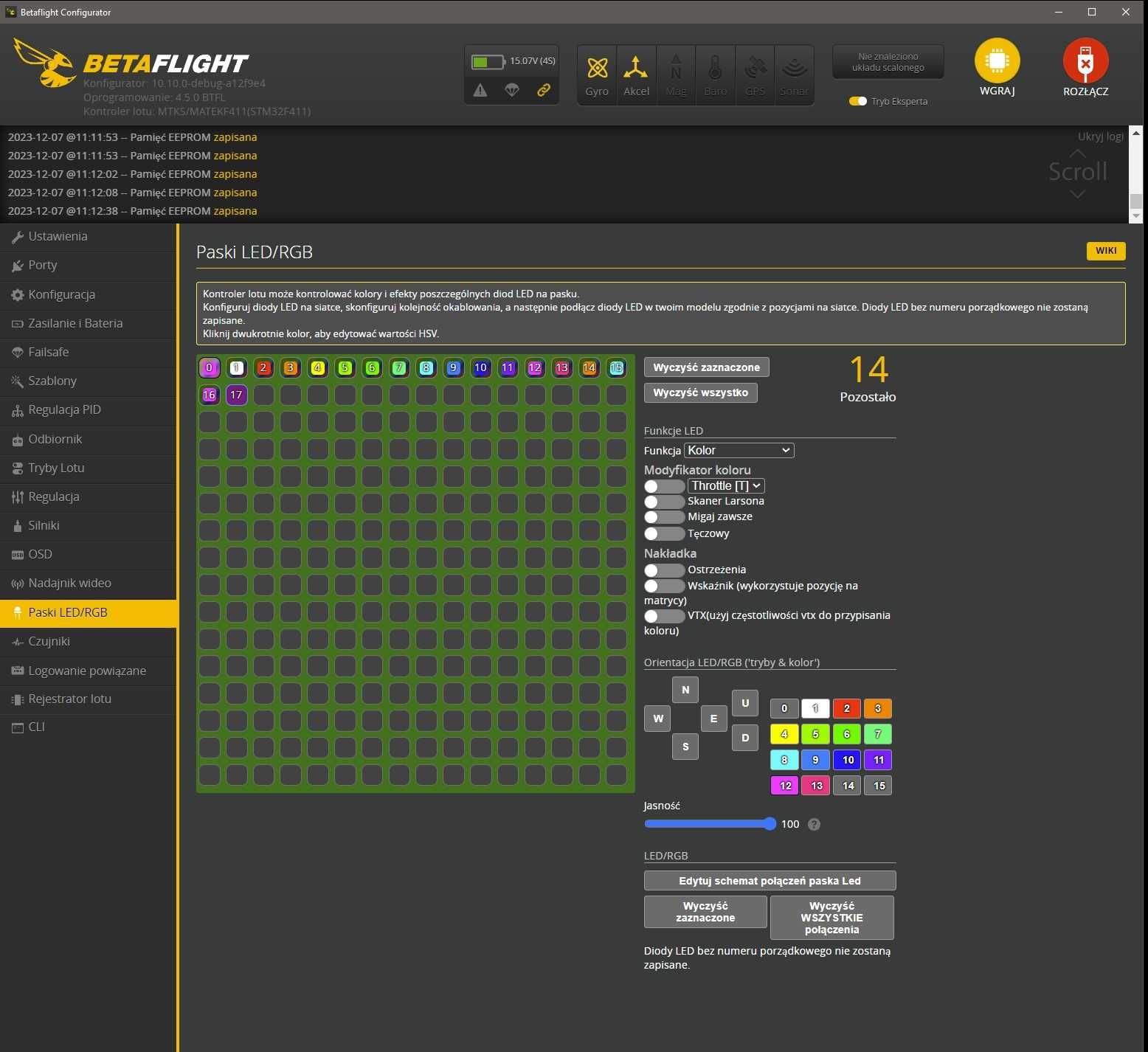Image resolution: width=1148 pixels, height=1052 pixels.
Task: Select LED number 15 on the grid
Action: 616,367
